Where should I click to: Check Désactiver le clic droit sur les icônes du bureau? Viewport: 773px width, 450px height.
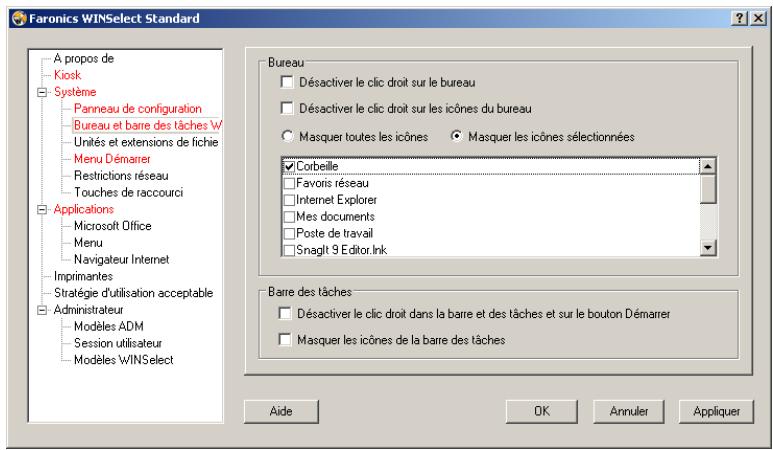coord(287,108)
